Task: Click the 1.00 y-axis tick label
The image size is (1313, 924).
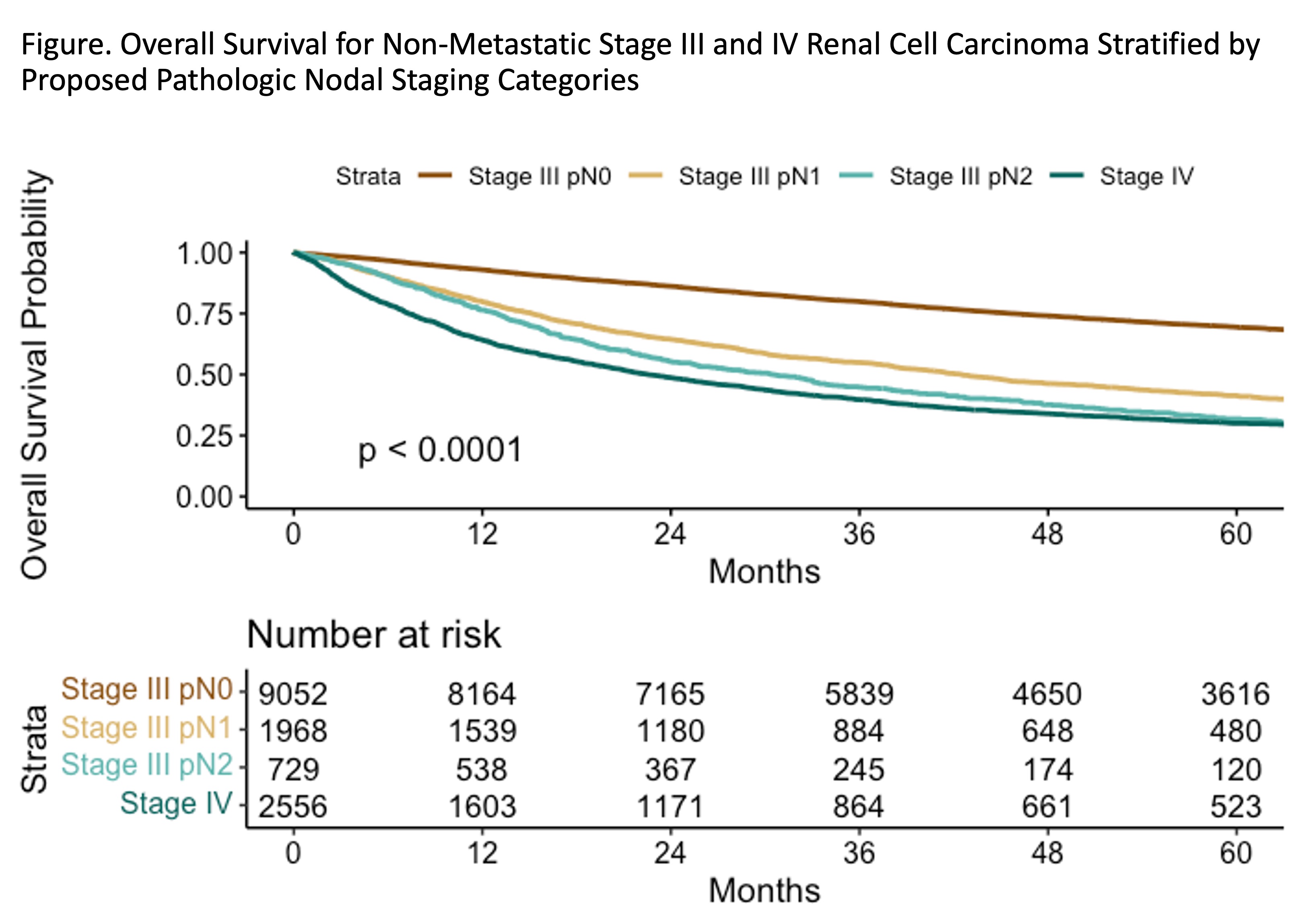Action: 204,254
